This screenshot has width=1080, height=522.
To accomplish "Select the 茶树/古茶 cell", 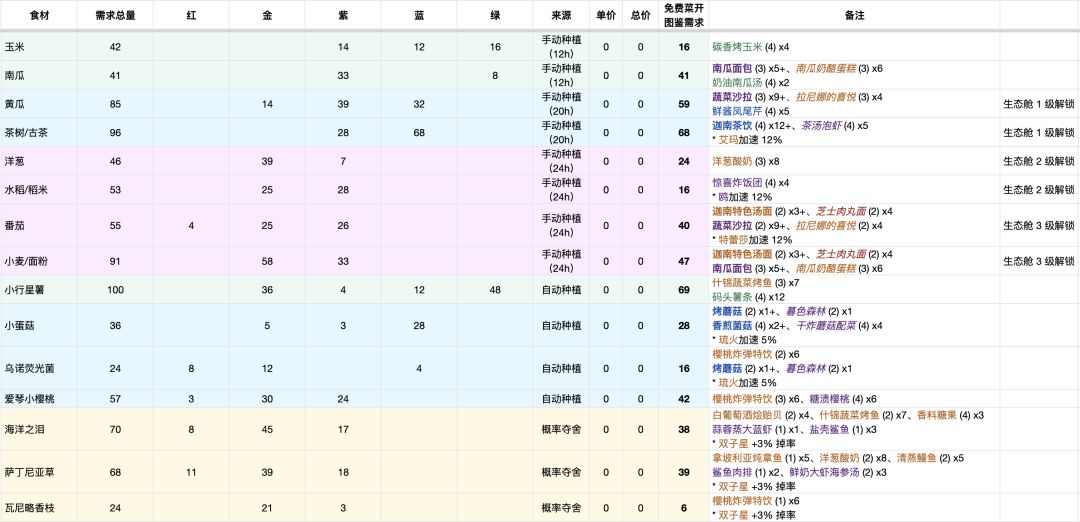I will tap(39, 132).
